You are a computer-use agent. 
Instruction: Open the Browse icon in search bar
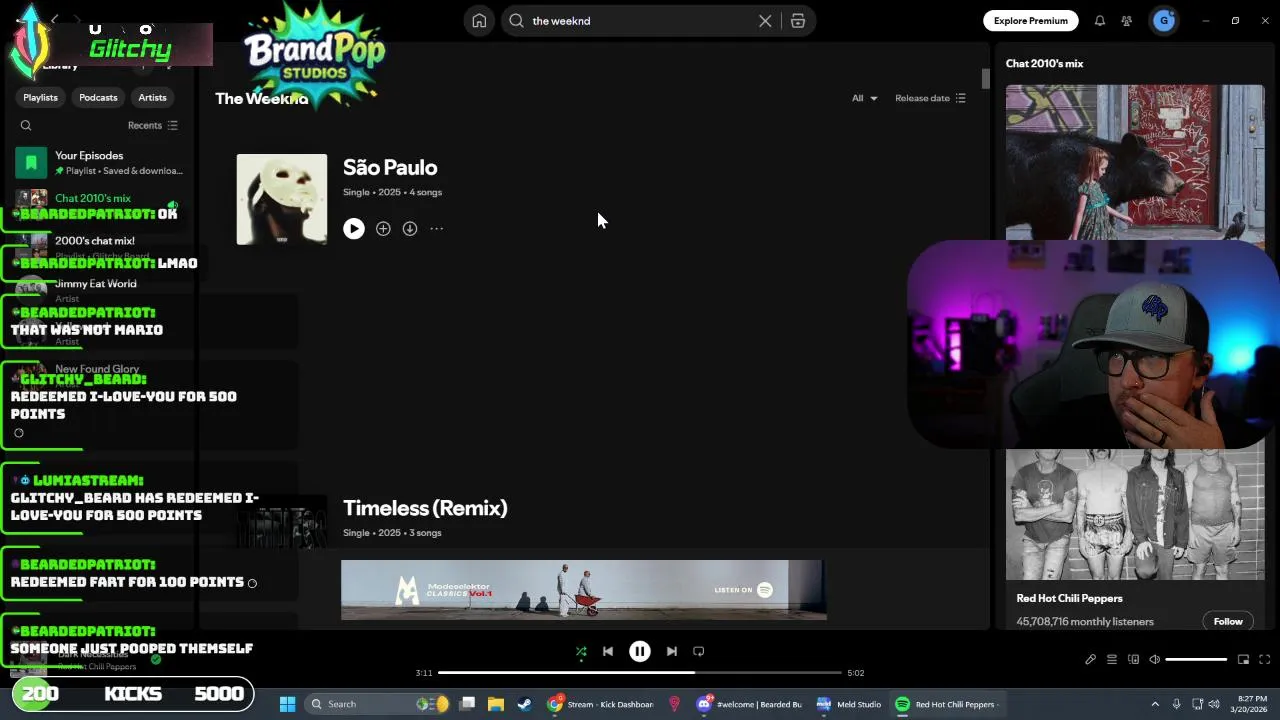coord(798,21)
